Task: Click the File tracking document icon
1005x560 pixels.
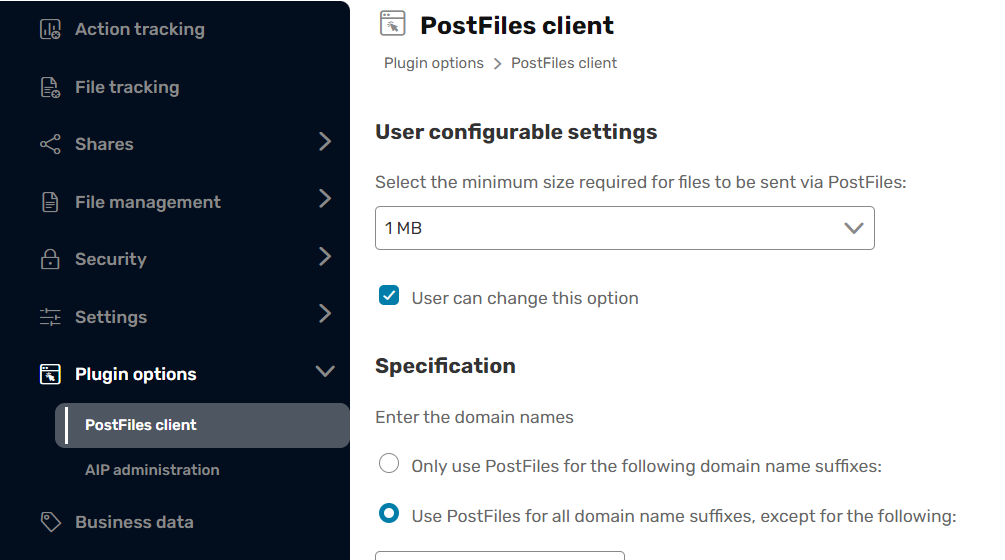Action: (50, 87)
